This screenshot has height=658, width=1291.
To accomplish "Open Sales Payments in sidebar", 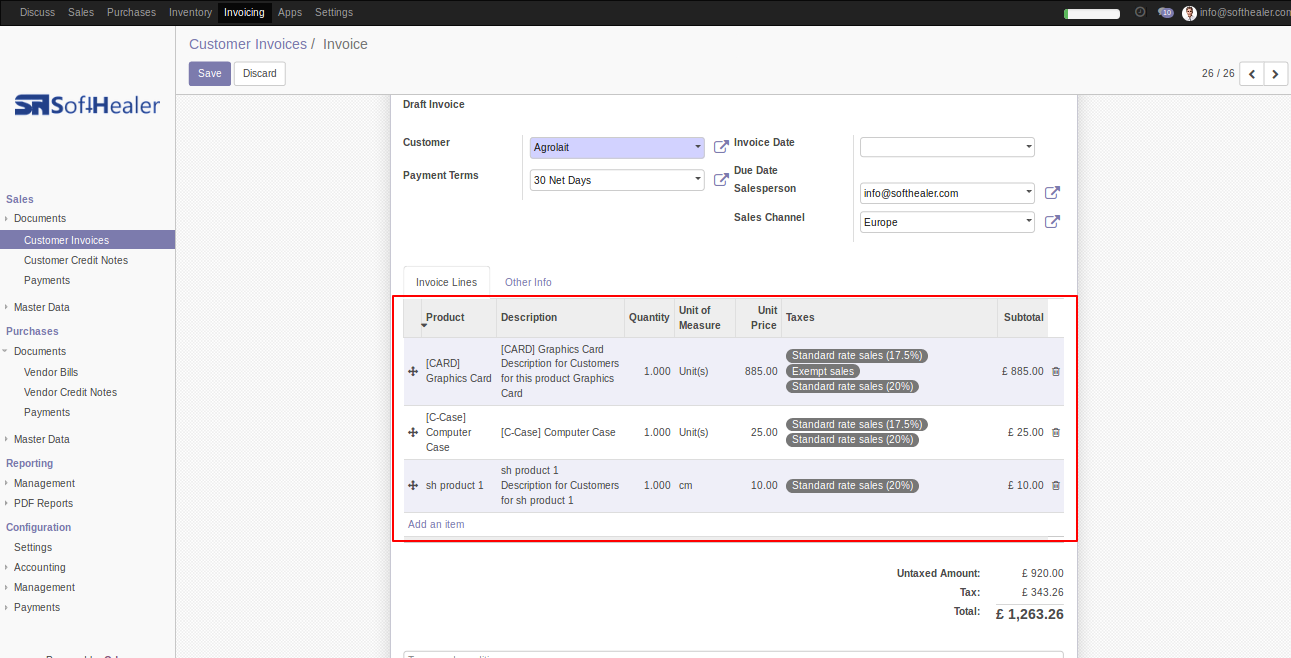I will pos(47,280).
